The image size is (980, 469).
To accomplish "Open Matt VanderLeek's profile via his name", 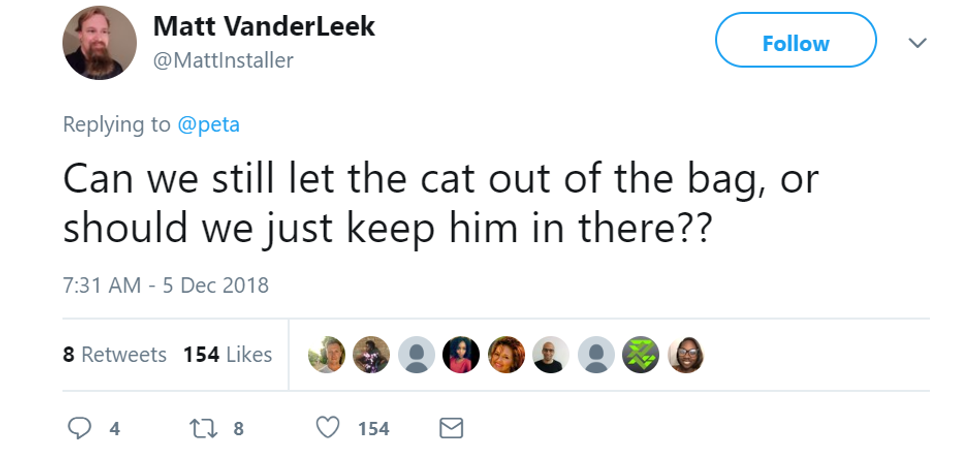I will tap(264, 27).
